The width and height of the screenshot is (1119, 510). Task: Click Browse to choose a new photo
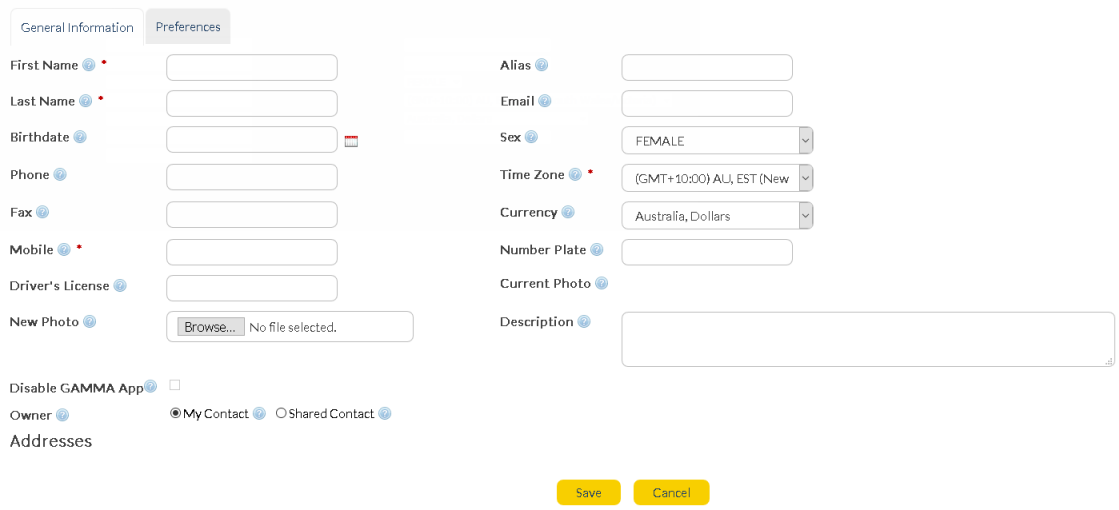pos(211,327)
